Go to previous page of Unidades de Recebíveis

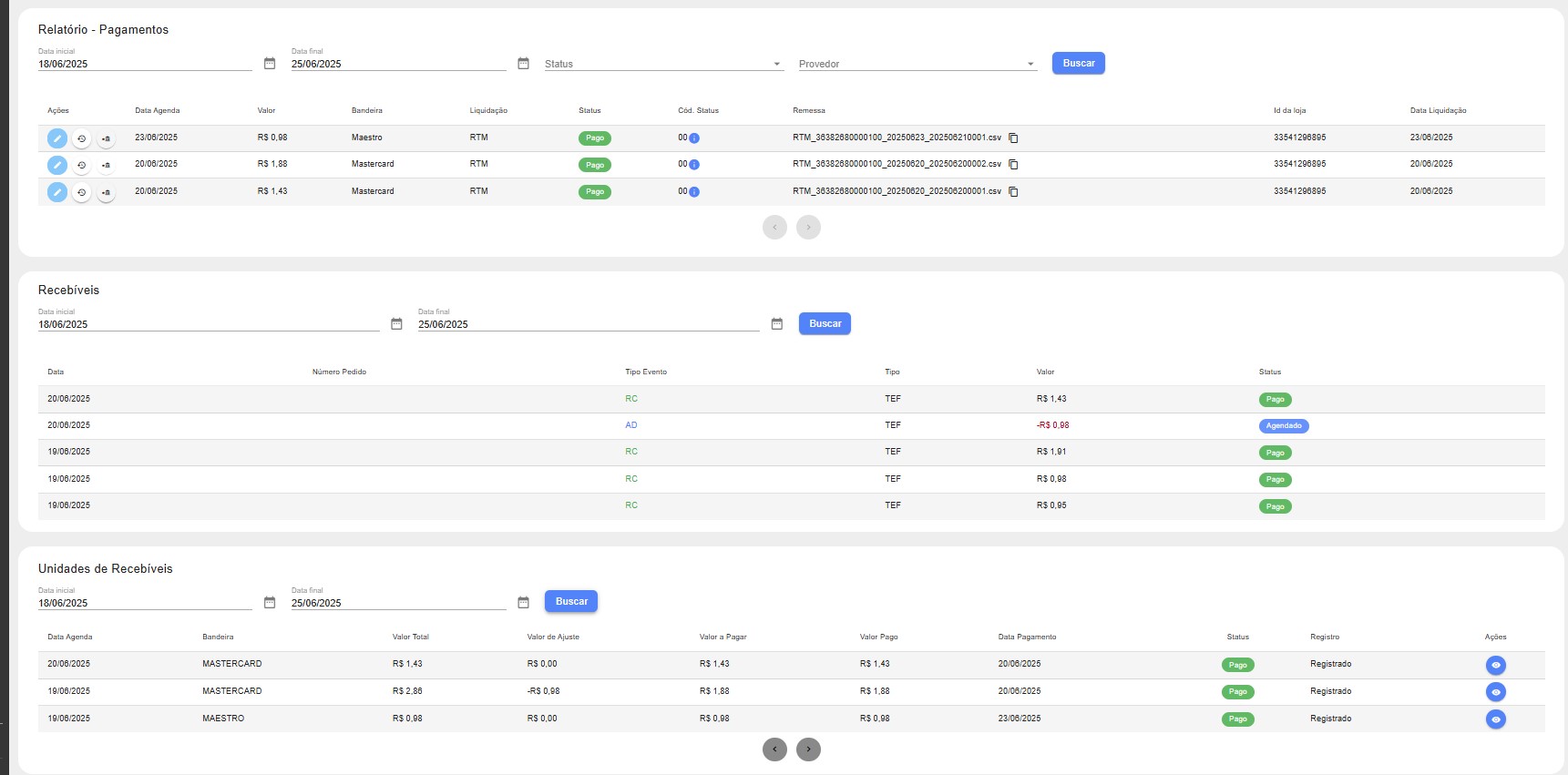click(x=774, y=750)
